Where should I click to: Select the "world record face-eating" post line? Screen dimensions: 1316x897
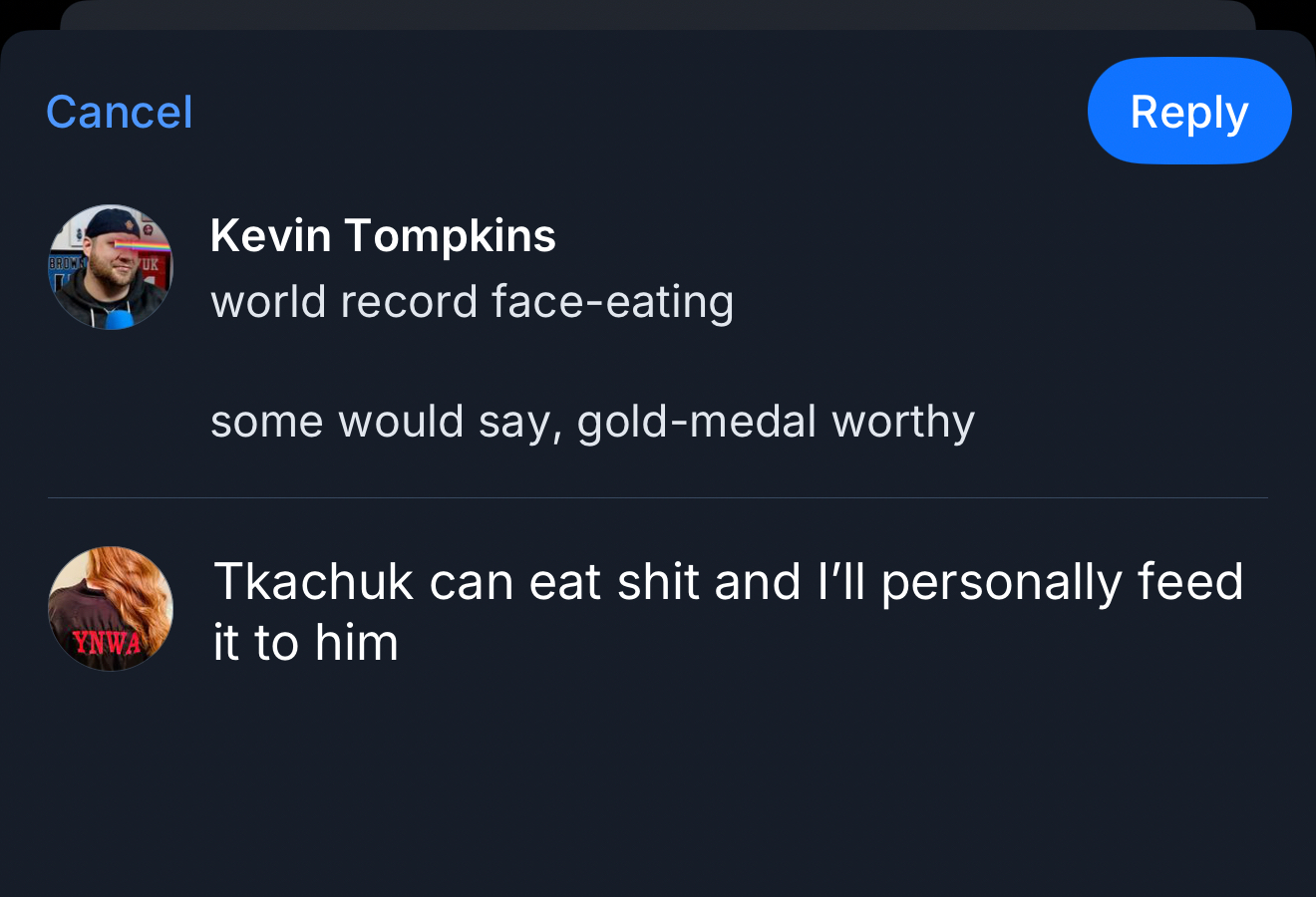coord(472,302)
